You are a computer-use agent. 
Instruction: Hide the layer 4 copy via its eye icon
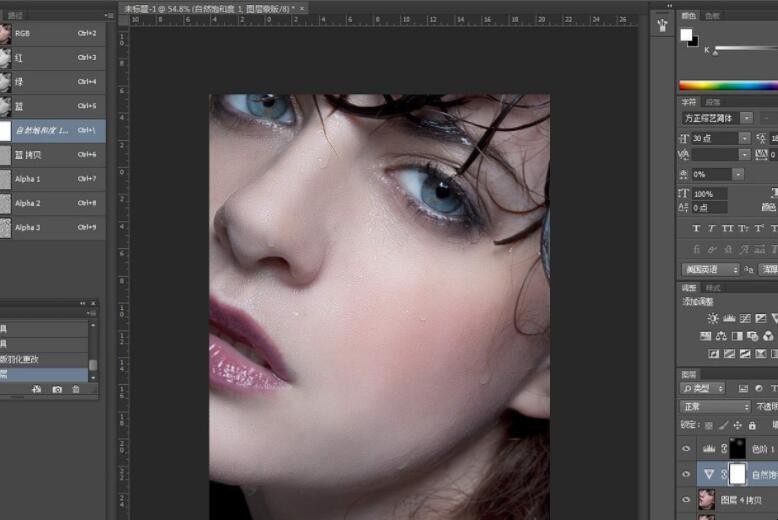pos(686,499)
